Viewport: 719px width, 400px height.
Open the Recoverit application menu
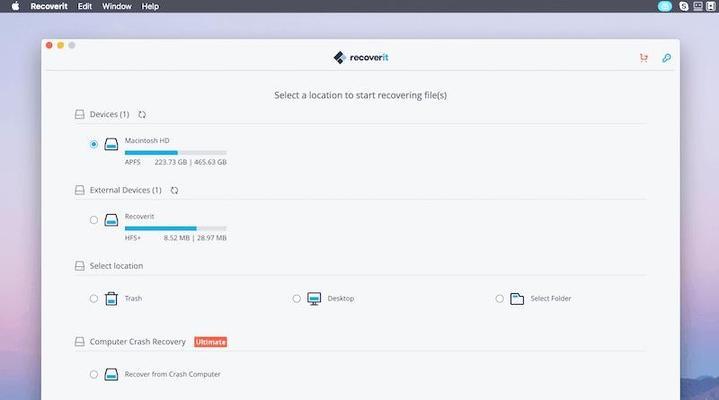click(49, 6)
